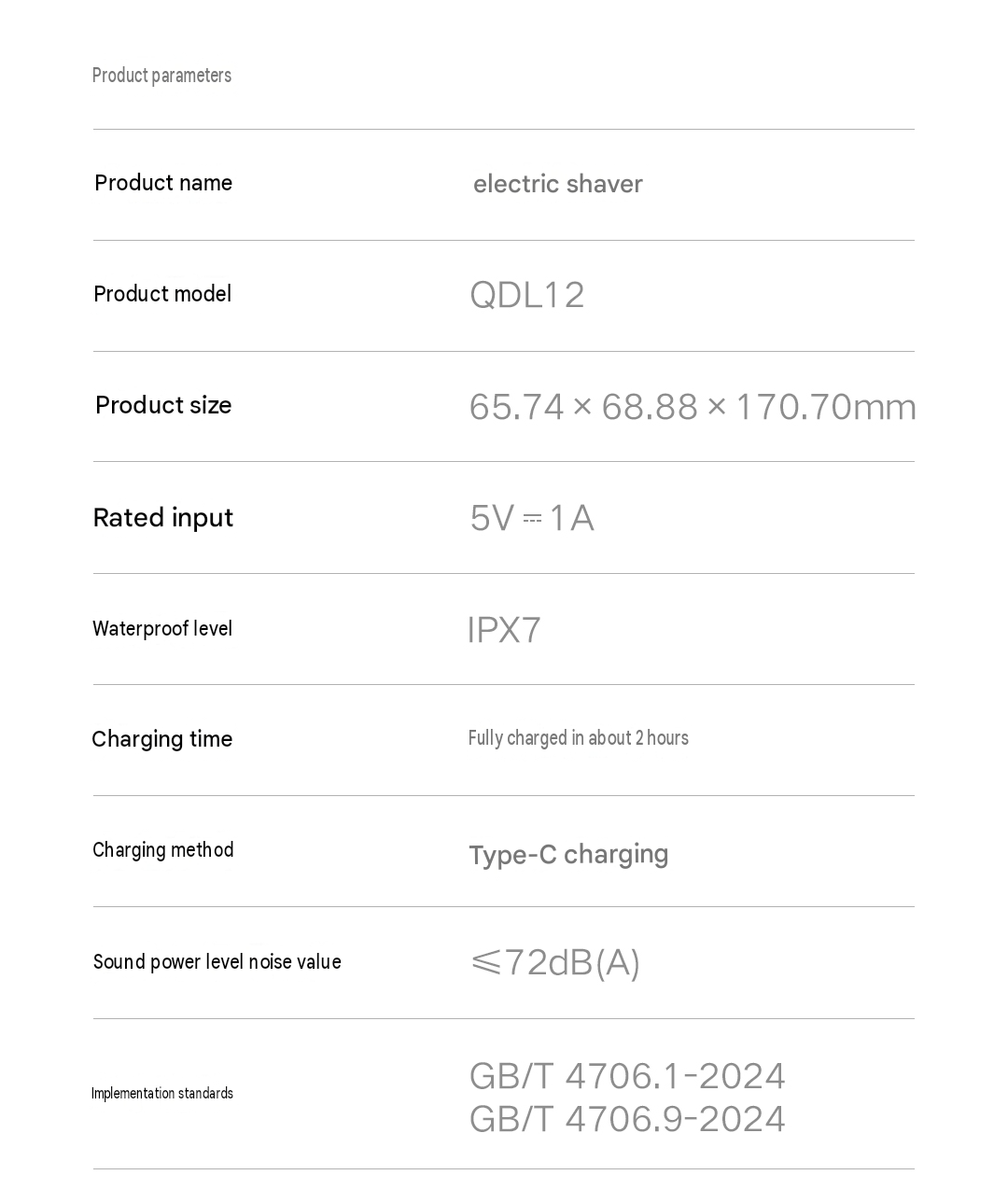Image resolution: width=1008 pixels, height=1203 pixels.
Task: Click the GB/T 4706.1-2024 standard
Action: (627, 1076)
